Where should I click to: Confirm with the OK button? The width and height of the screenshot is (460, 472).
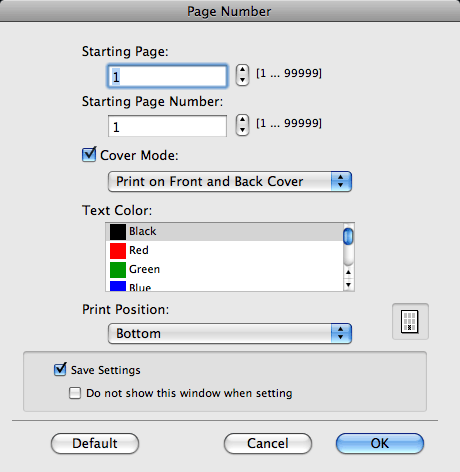point(380,443)
